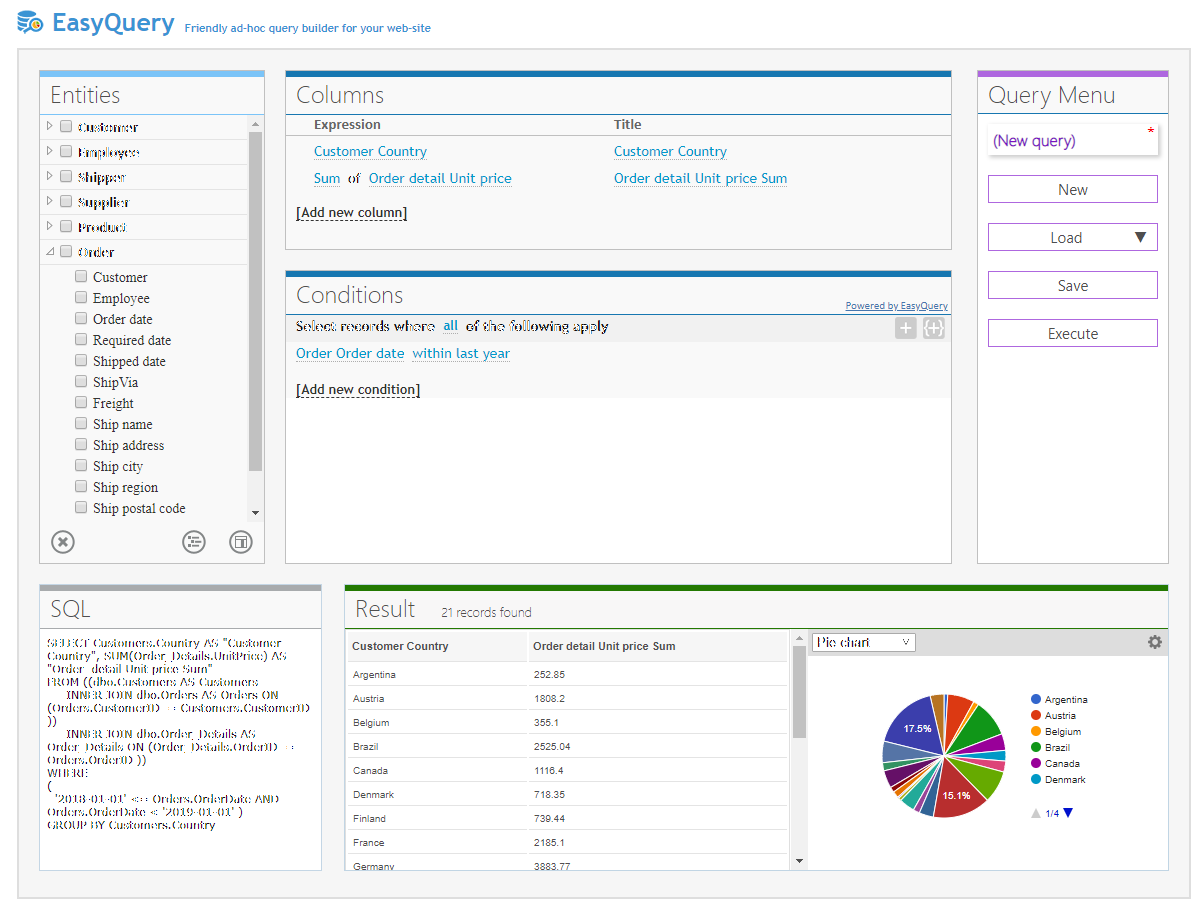
Task: Click the EasyQuery database logo icon
Action: (30, 22)
